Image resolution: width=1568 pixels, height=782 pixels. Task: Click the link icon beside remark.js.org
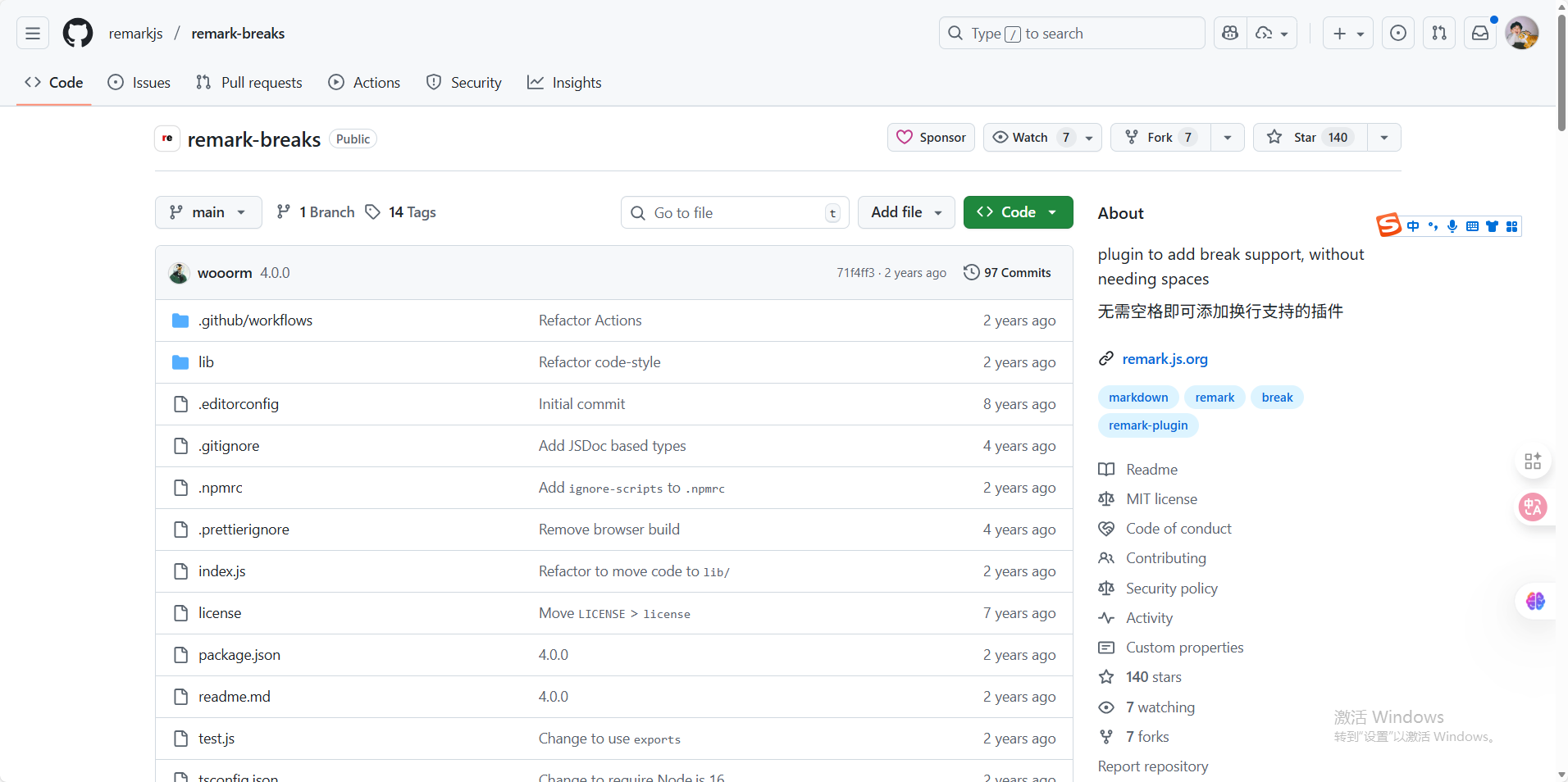tap(1106, 359)
